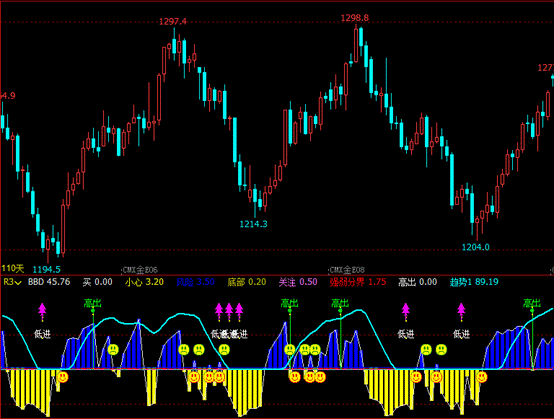Select the 关注 0.50 indicator label

(x=298, y=282)
